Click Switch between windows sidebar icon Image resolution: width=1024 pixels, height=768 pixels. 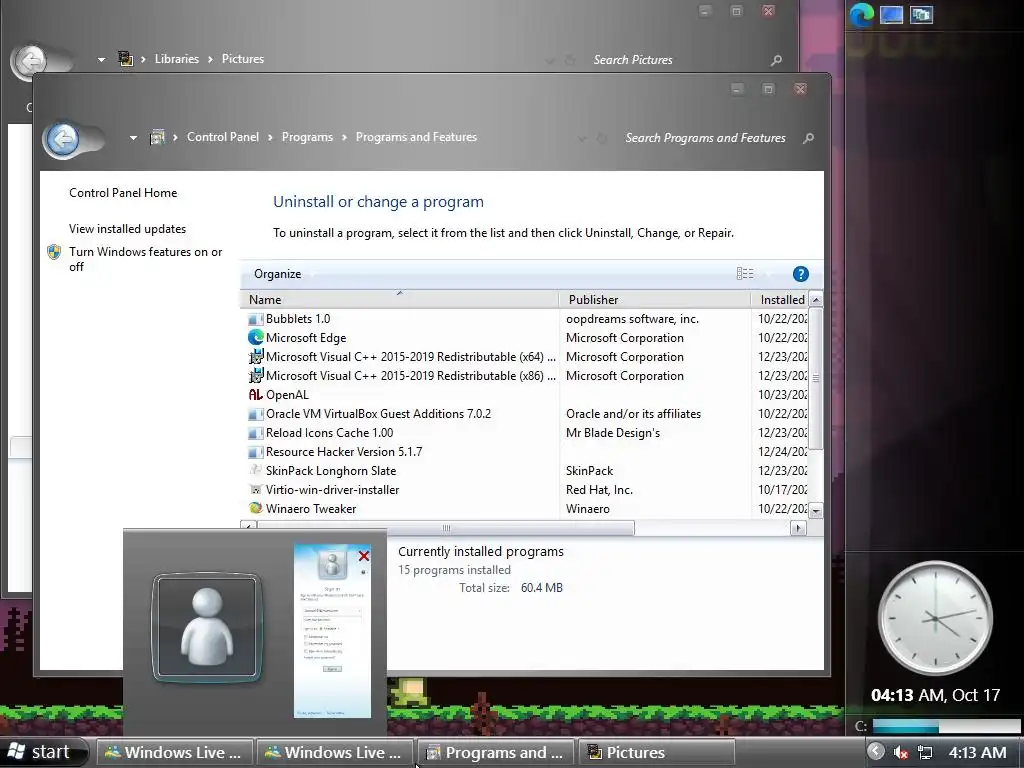point(921,14)
